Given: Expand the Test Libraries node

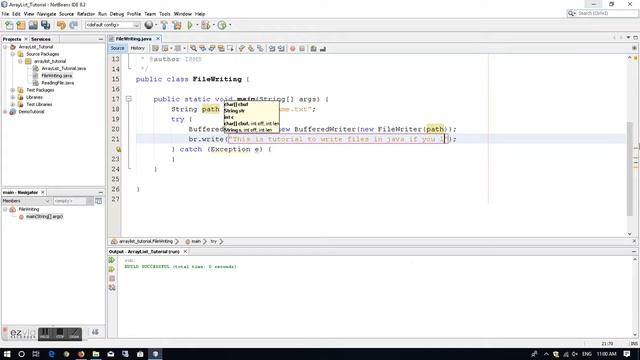Looking at the screenshot, I should (x=13, y=104).
